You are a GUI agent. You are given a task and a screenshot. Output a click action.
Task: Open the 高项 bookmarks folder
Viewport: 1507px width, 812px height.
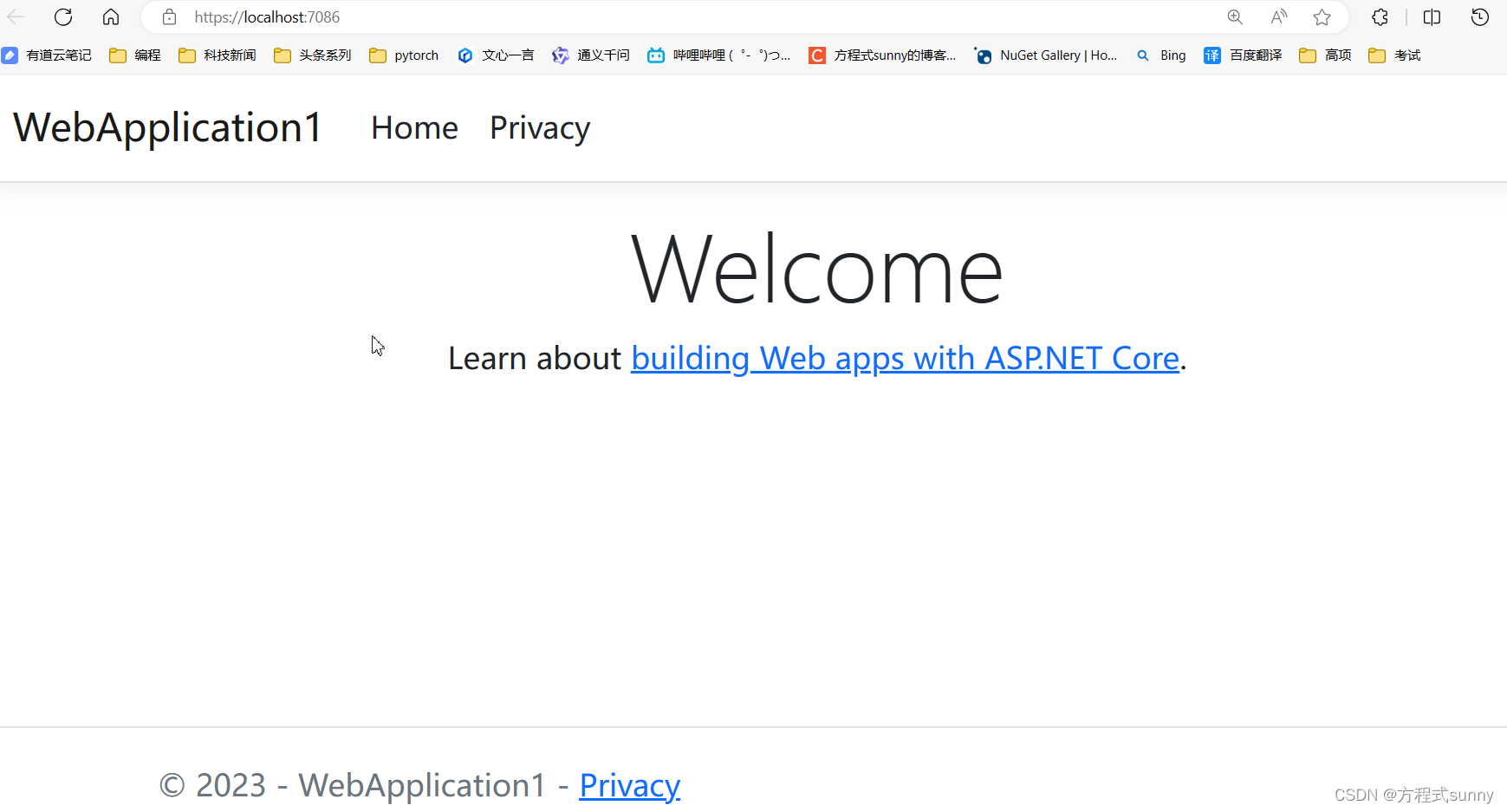click(x=1326, y=55)
